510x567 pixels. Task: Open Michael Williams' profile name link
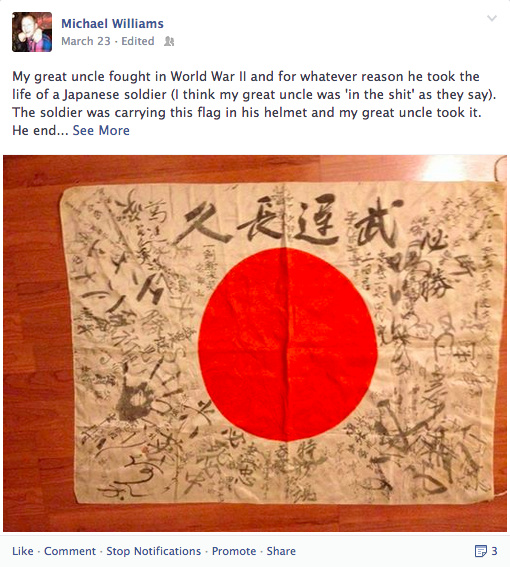pos(112,24)
